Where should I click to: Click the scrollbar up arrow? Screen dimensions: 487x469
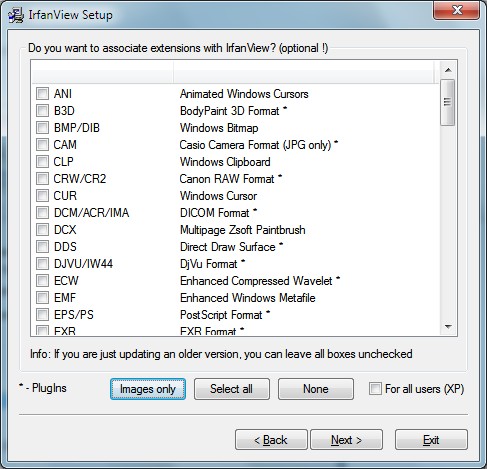tap(448, 70)
